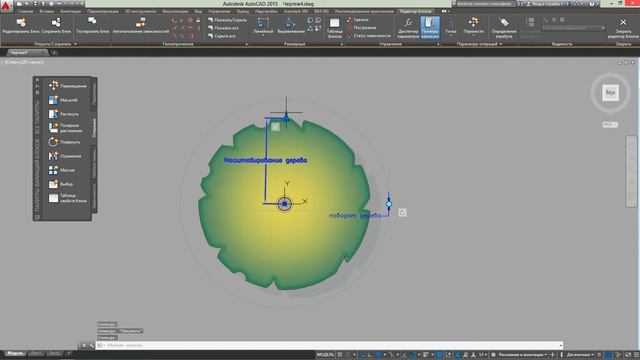Close the block authoring palette

(37, 80)
